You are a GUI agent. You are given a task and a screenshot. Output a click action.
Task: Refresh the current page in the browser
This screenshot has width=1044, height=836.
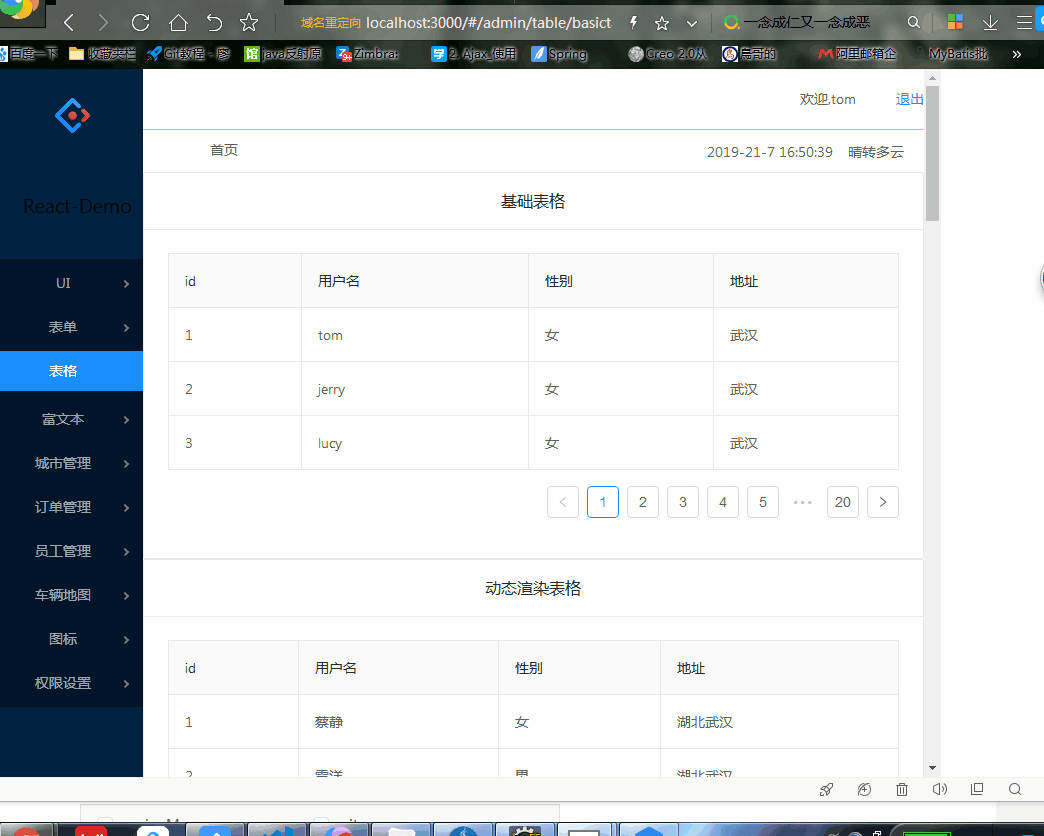click(x=139, y=21)
